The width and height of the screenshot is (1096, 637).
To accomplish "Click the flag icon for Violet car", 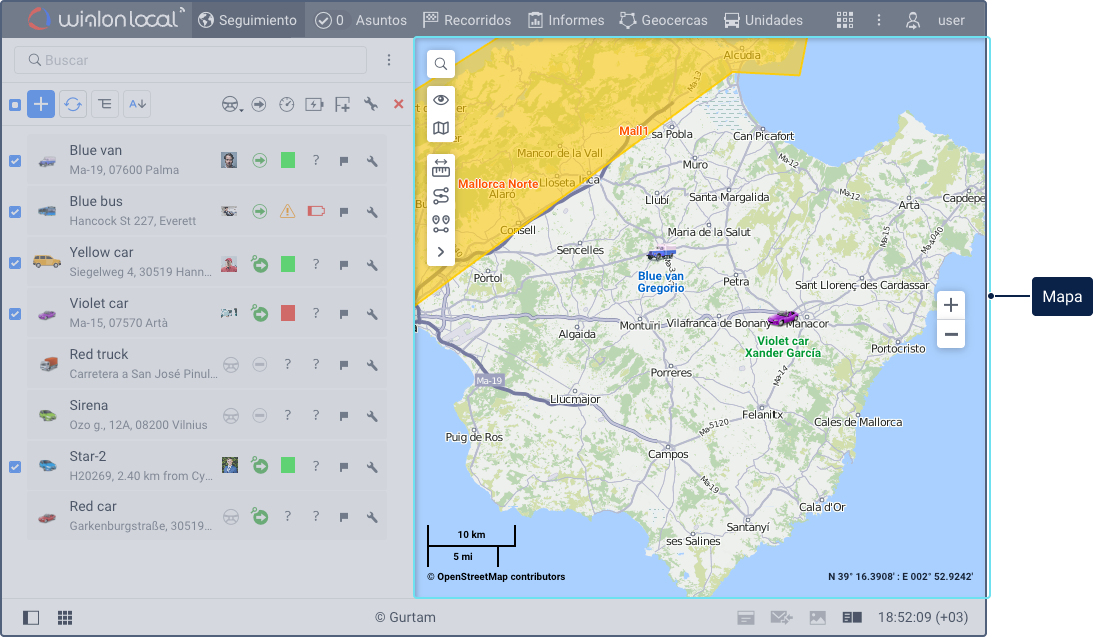I will tap(343, 314).
